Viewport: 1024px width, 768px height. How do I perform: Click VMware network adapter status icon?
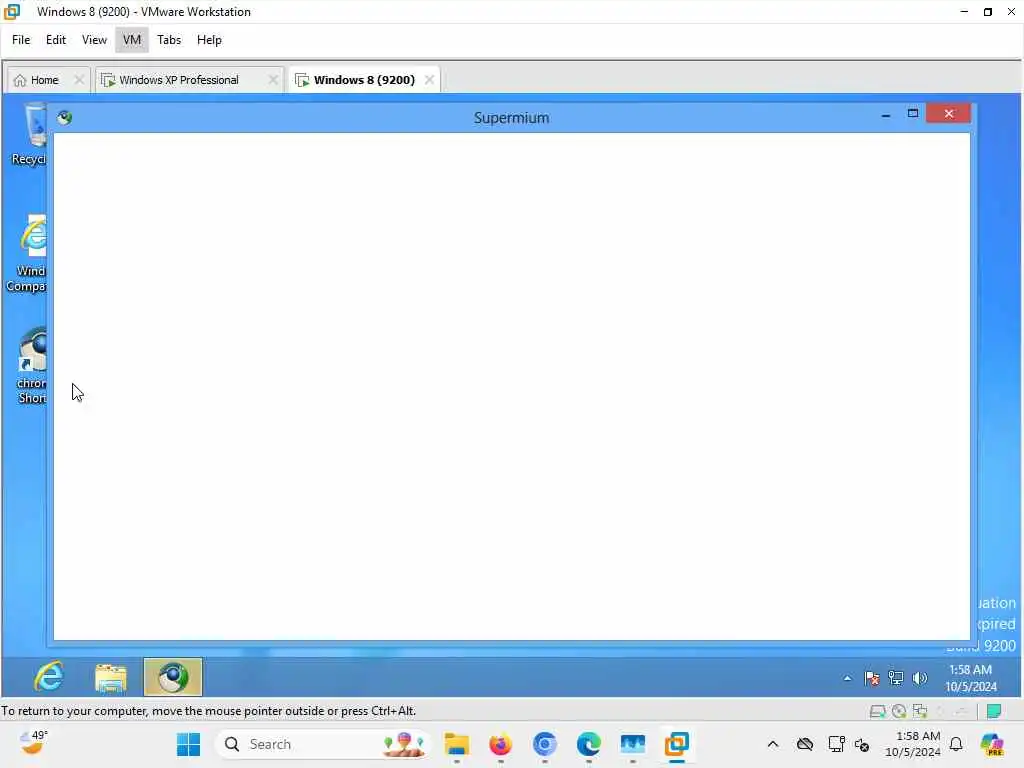coord(920,711)
